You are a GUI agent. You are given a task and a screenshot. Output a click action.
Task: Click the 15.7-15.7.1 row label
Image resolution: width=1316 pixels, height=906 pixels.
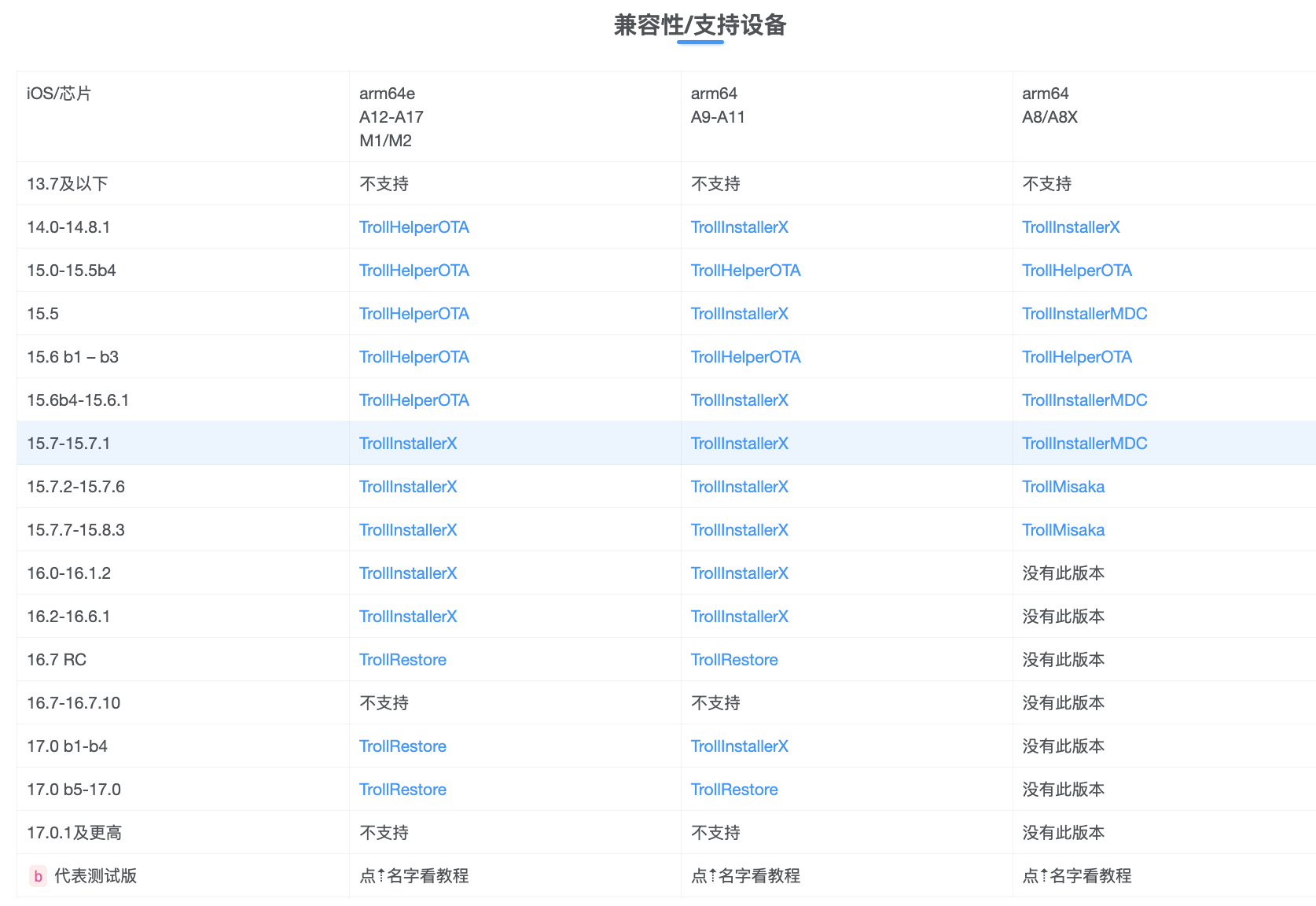(x=68, y=444)
